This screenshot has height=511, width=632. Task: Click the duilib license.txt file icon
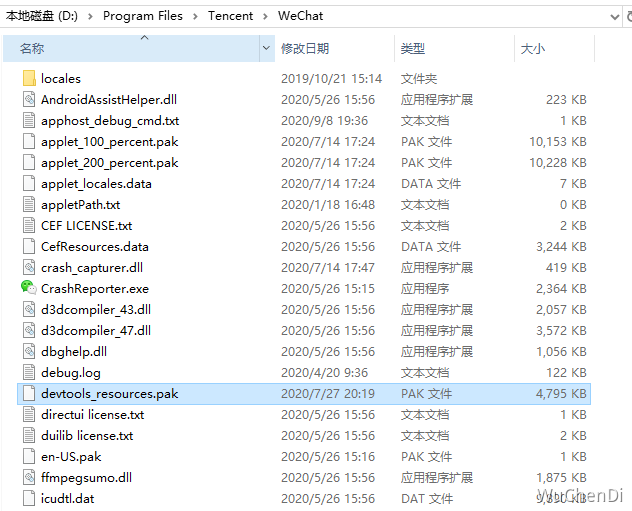click(x=29, y=435)
